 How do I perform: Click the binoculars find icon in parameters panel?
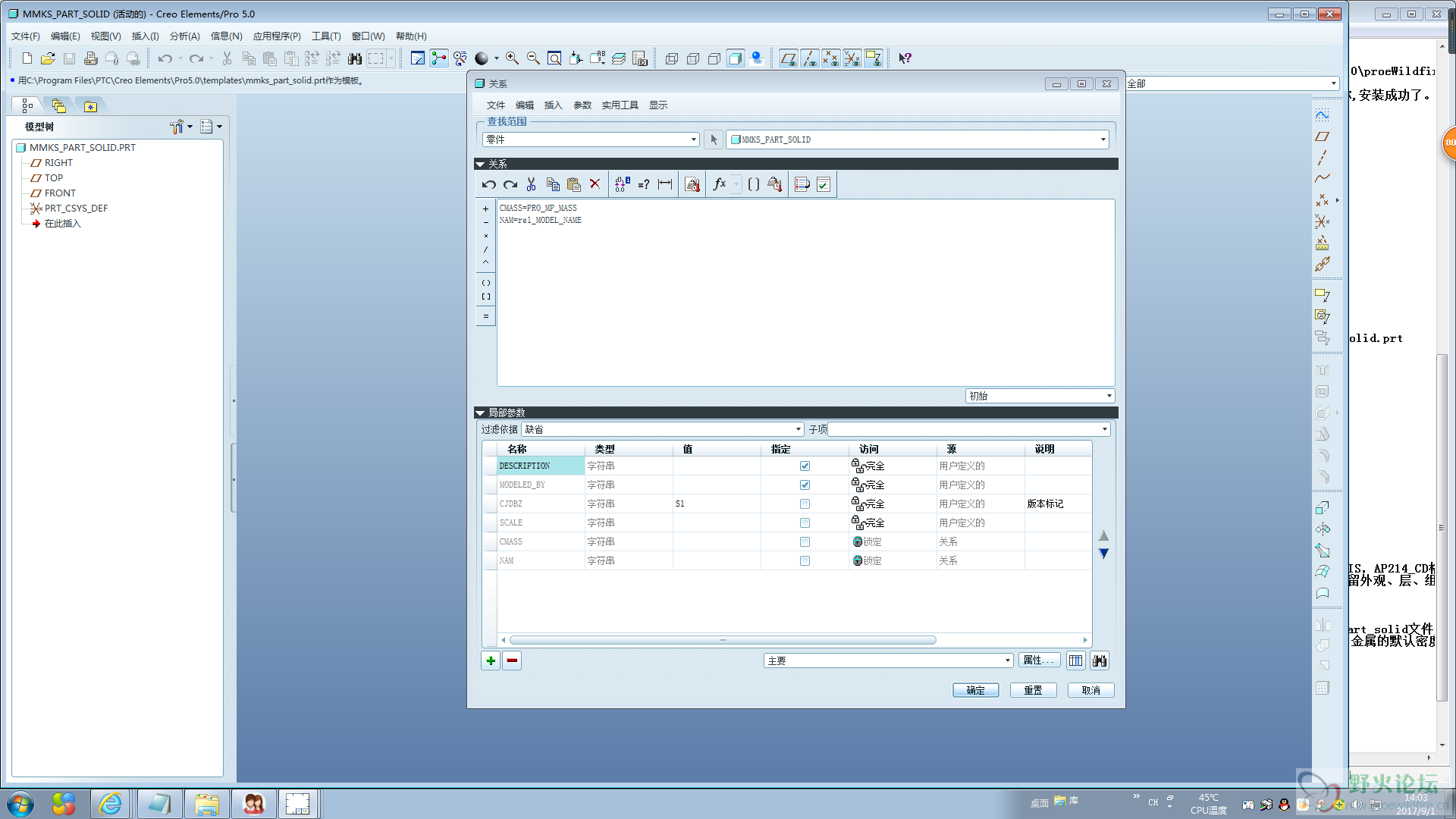coord(1100,661)
